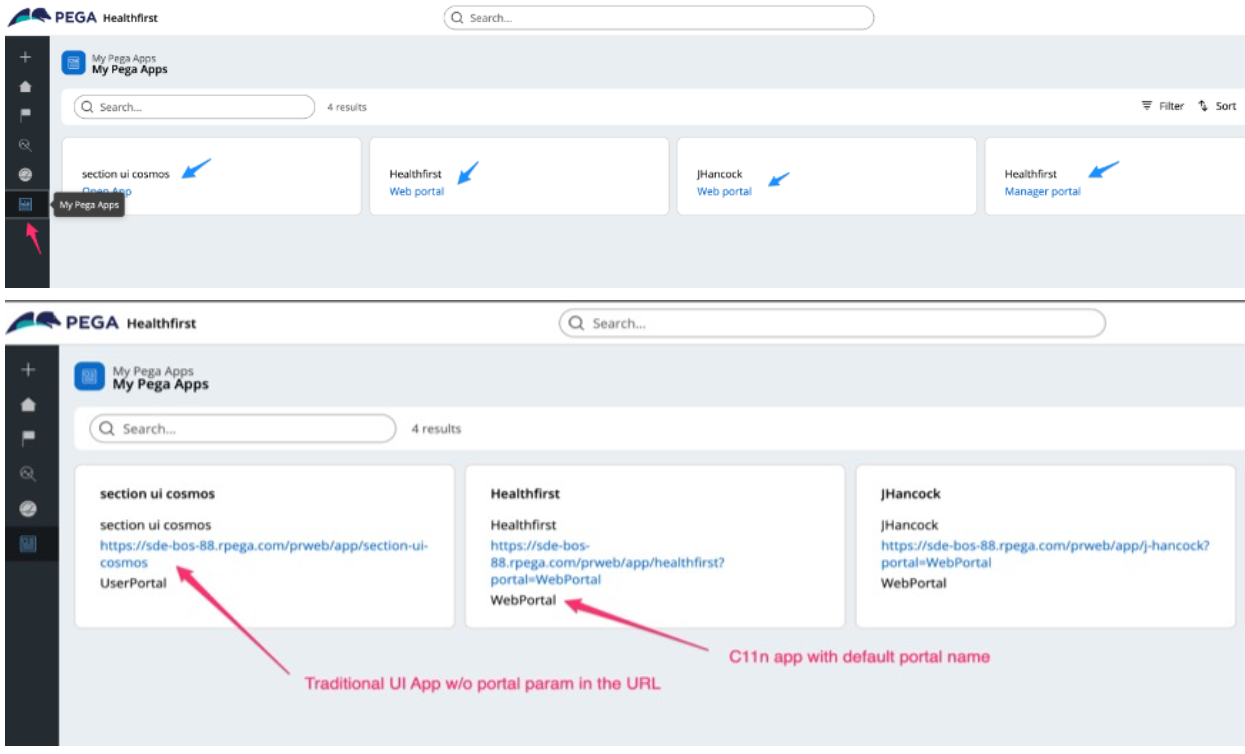Click the Healthfirst app name beside lower Pega logo
The image size is (1245, 754).
point(161,323)
